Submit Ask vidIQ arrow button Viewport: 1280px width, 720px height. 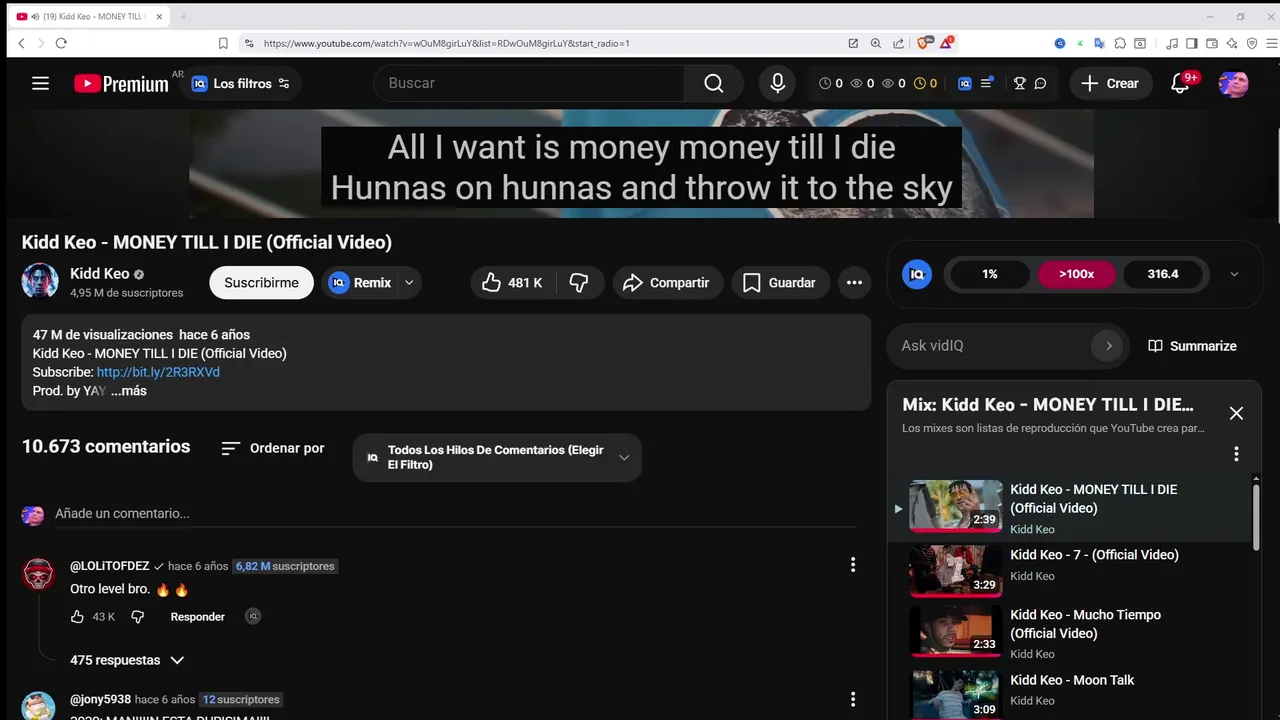pos(1108,346)
